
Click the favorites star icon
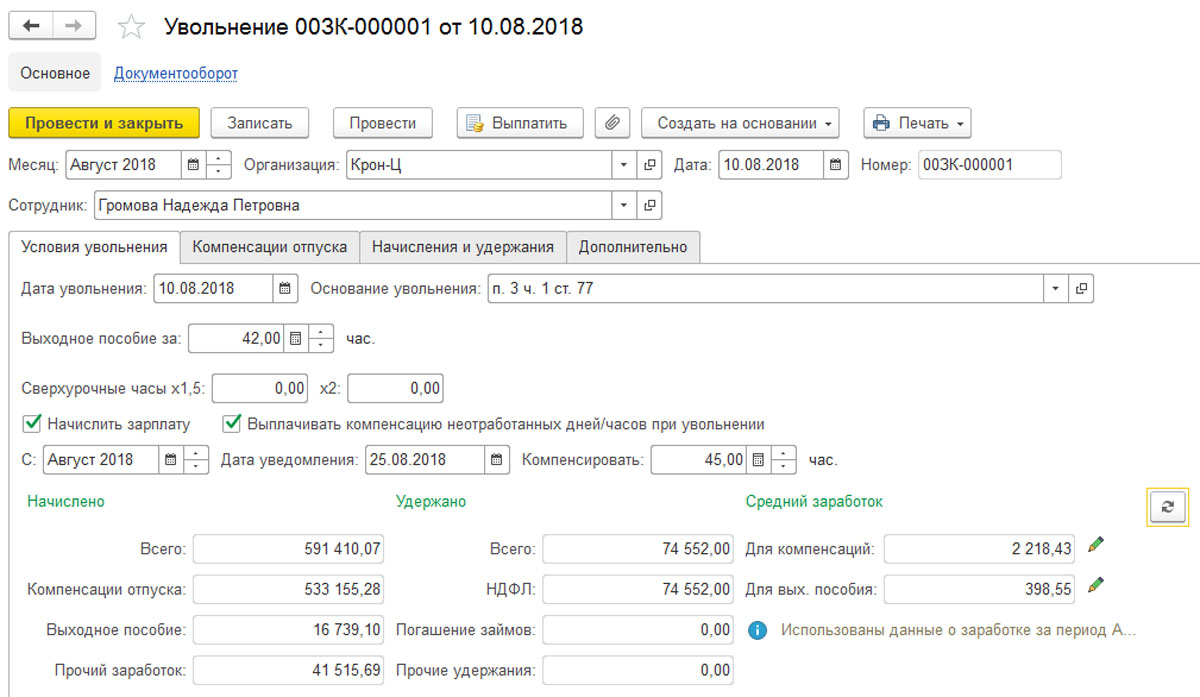[131, 27]
